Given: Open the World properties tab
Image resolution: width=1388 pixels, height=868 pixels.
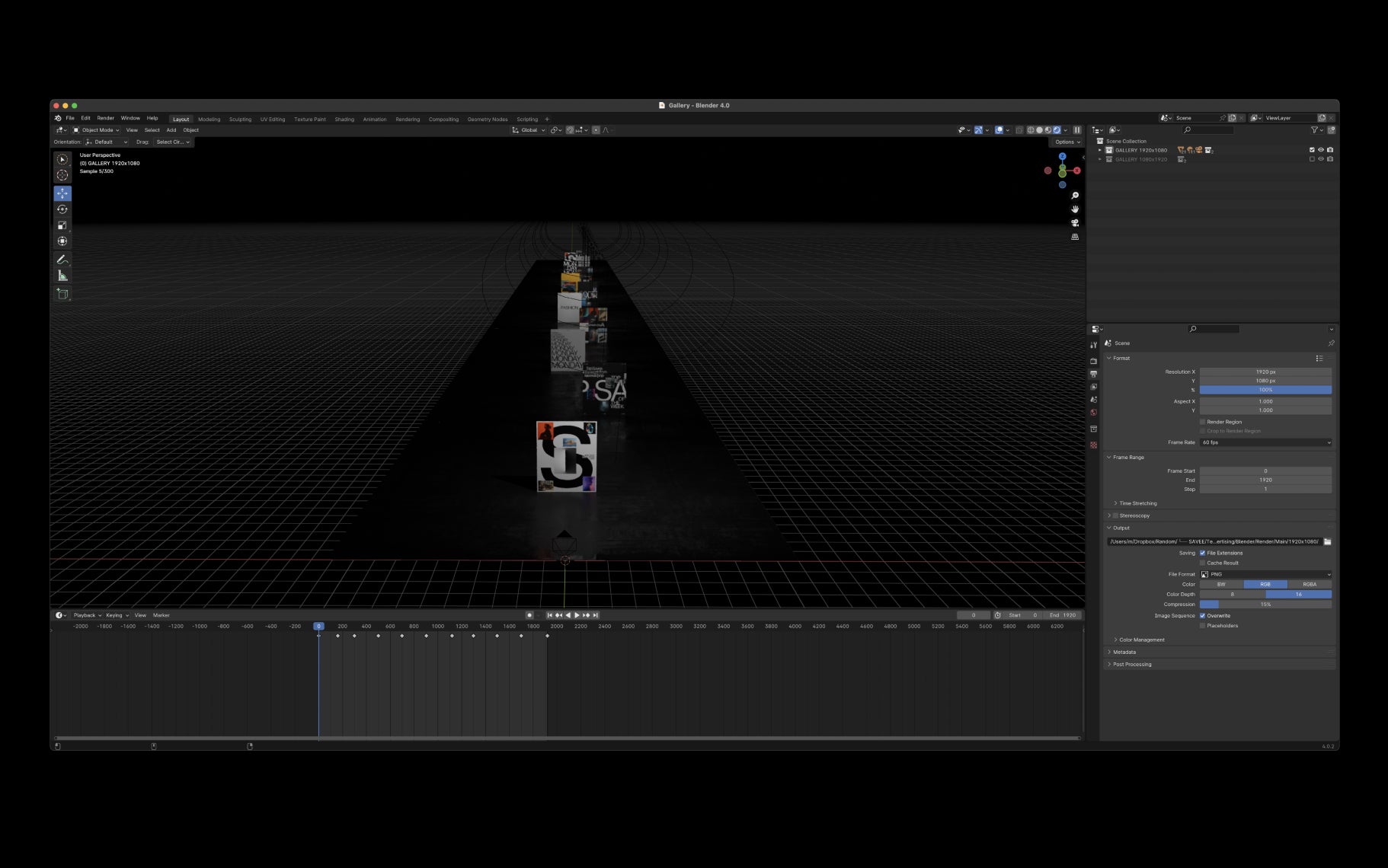Looking at the screenshot, I should pos(1093,413).
